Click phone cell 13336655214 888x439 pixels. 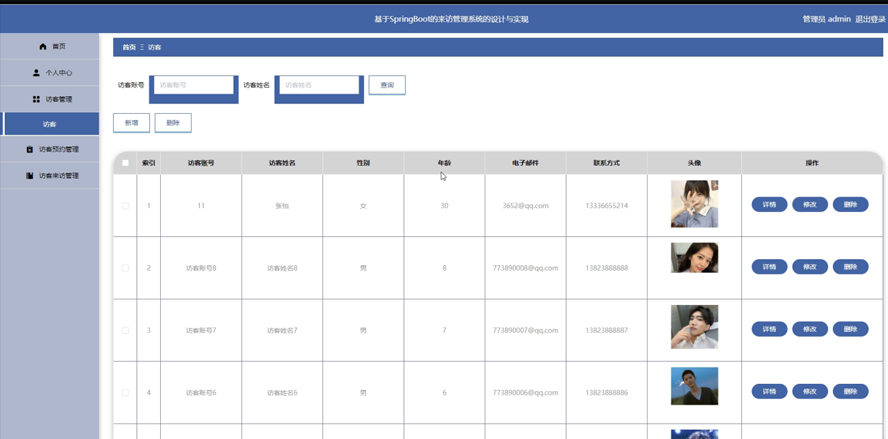(607, 206)
